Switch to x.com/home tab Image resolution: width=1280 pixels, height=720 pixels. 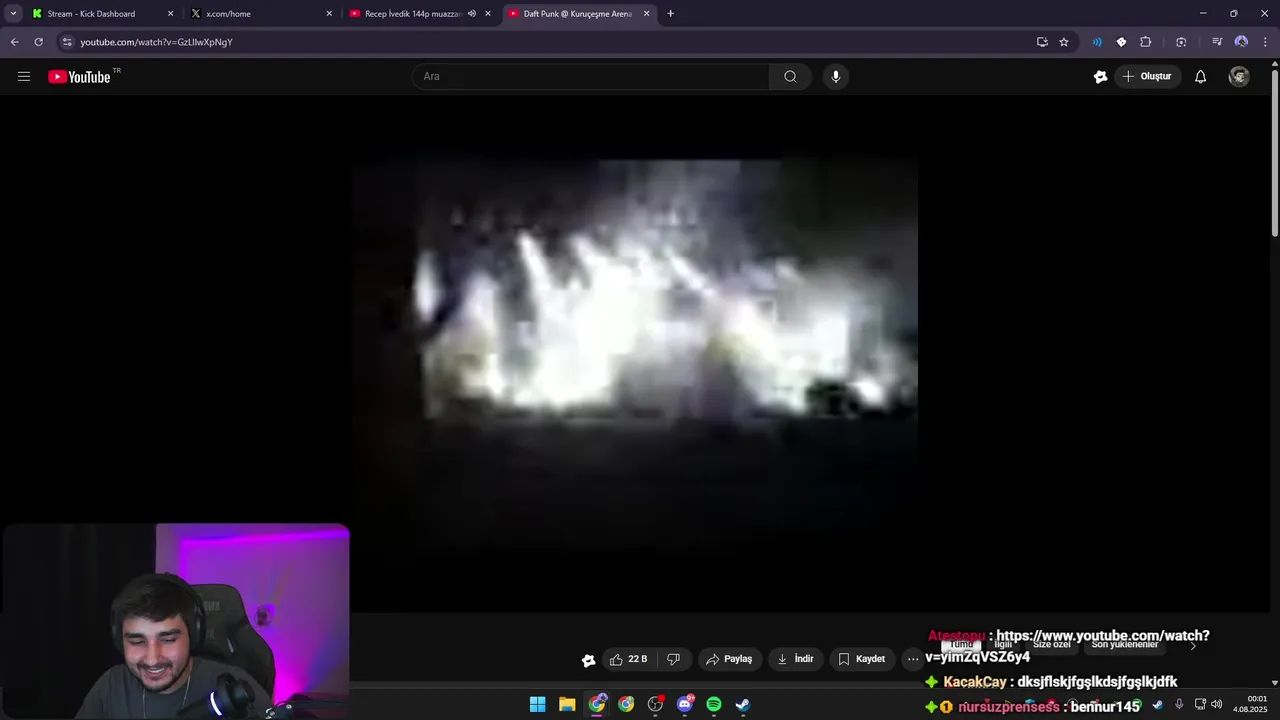click(x=261, y=14)
